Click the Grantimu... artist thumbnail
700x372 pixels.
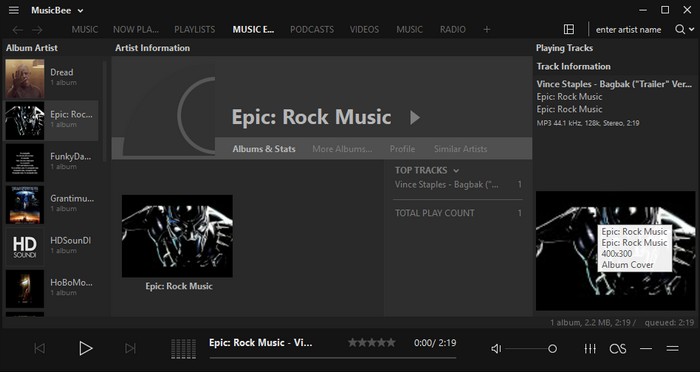pyautogui.click(x=25, y=205)
